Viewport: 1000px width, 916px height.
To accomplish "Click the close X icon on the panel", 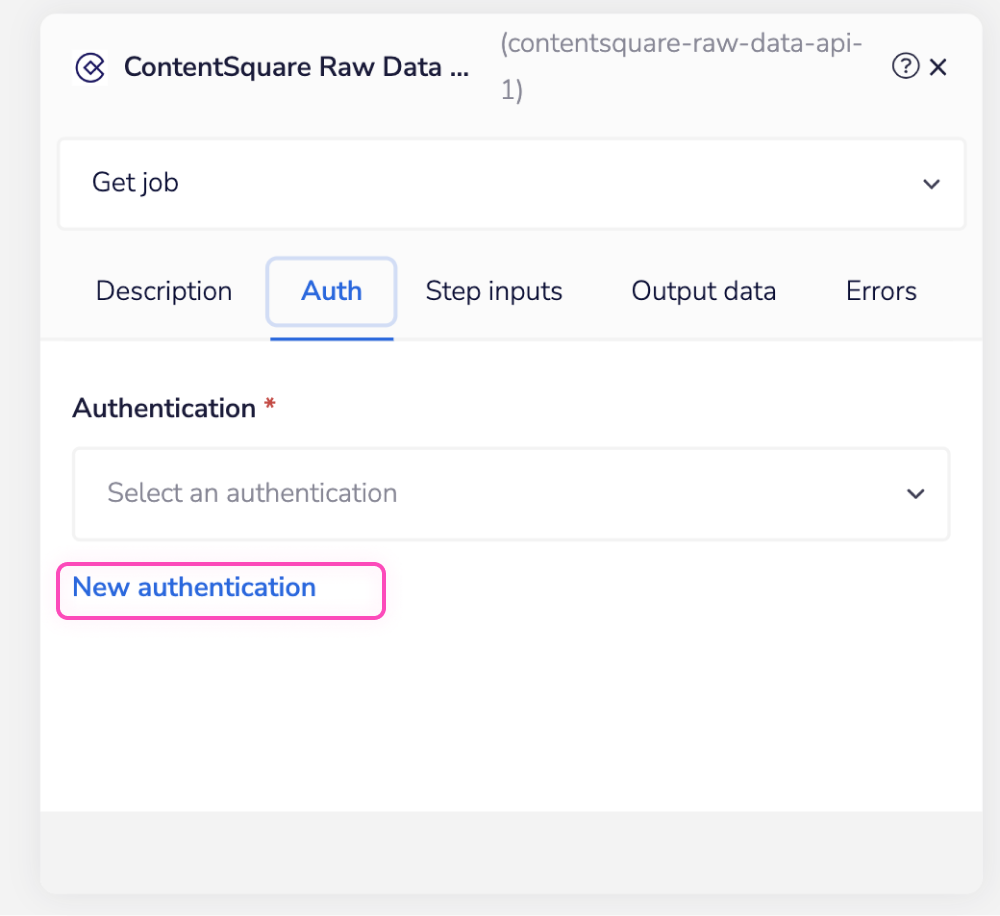I will tap(938, 67).
